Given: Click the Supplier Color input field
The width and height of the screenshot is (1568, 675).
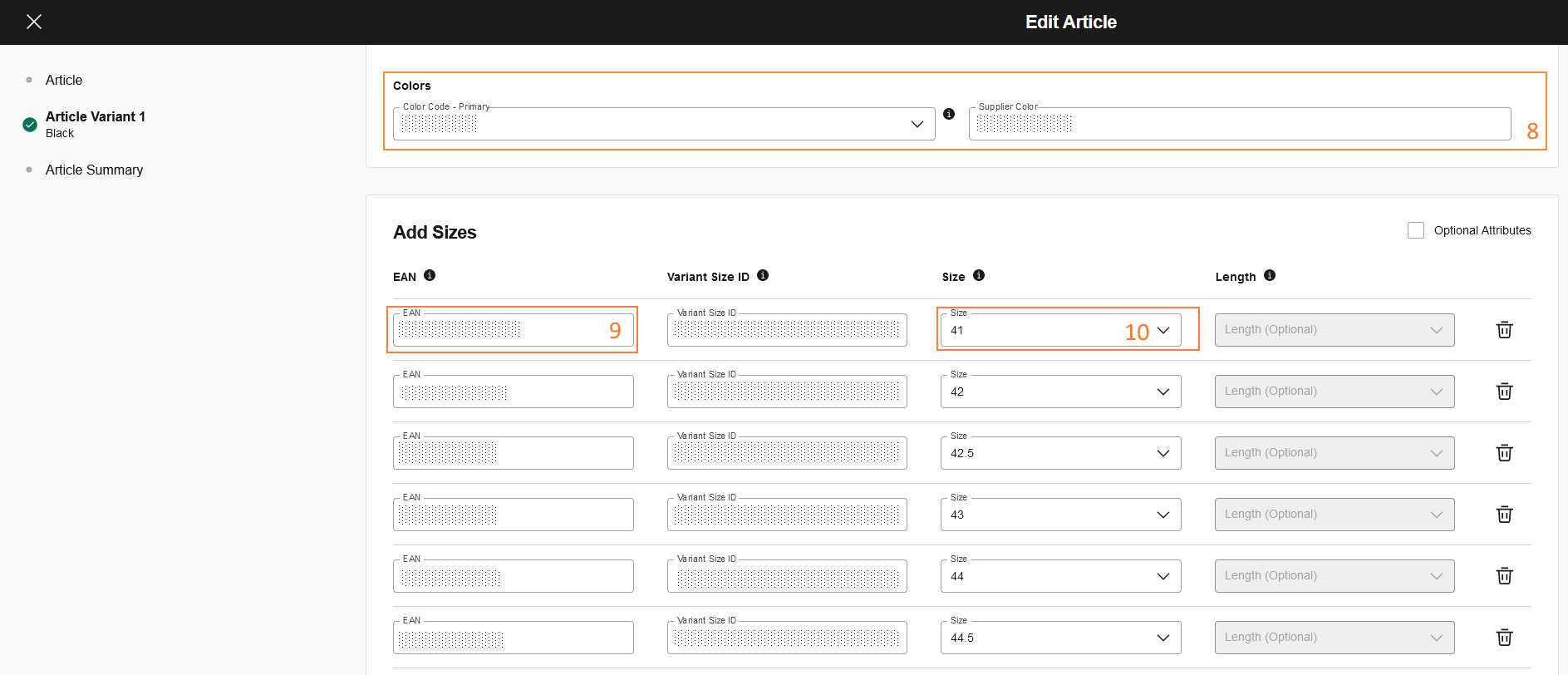Looking at the screenshot, I should [x=1238, y=124].
